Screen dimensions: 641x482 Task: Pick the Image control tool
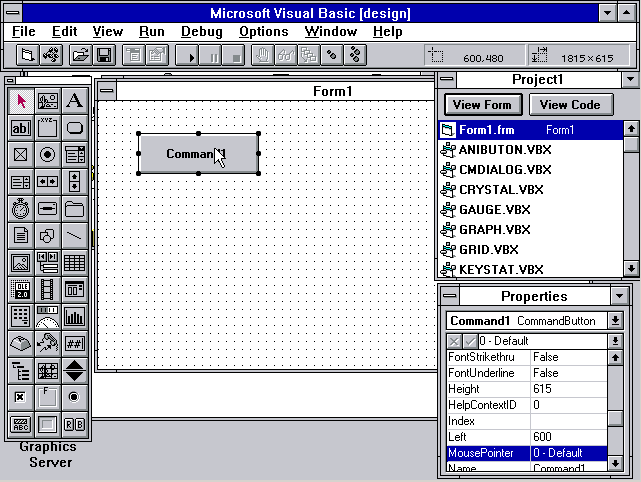tap(20, 262)
